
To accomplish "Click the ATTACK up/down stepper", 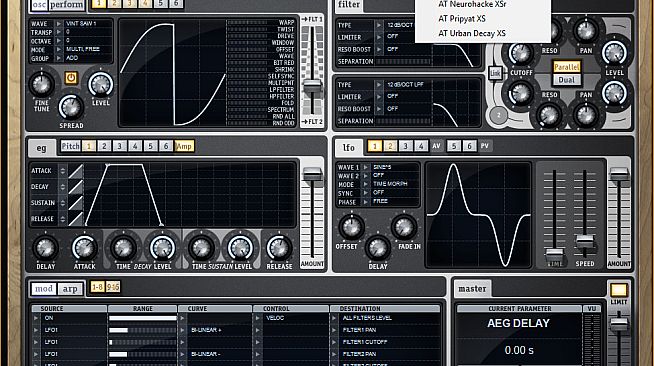I will pyautogui.click(x=63, y=171).
